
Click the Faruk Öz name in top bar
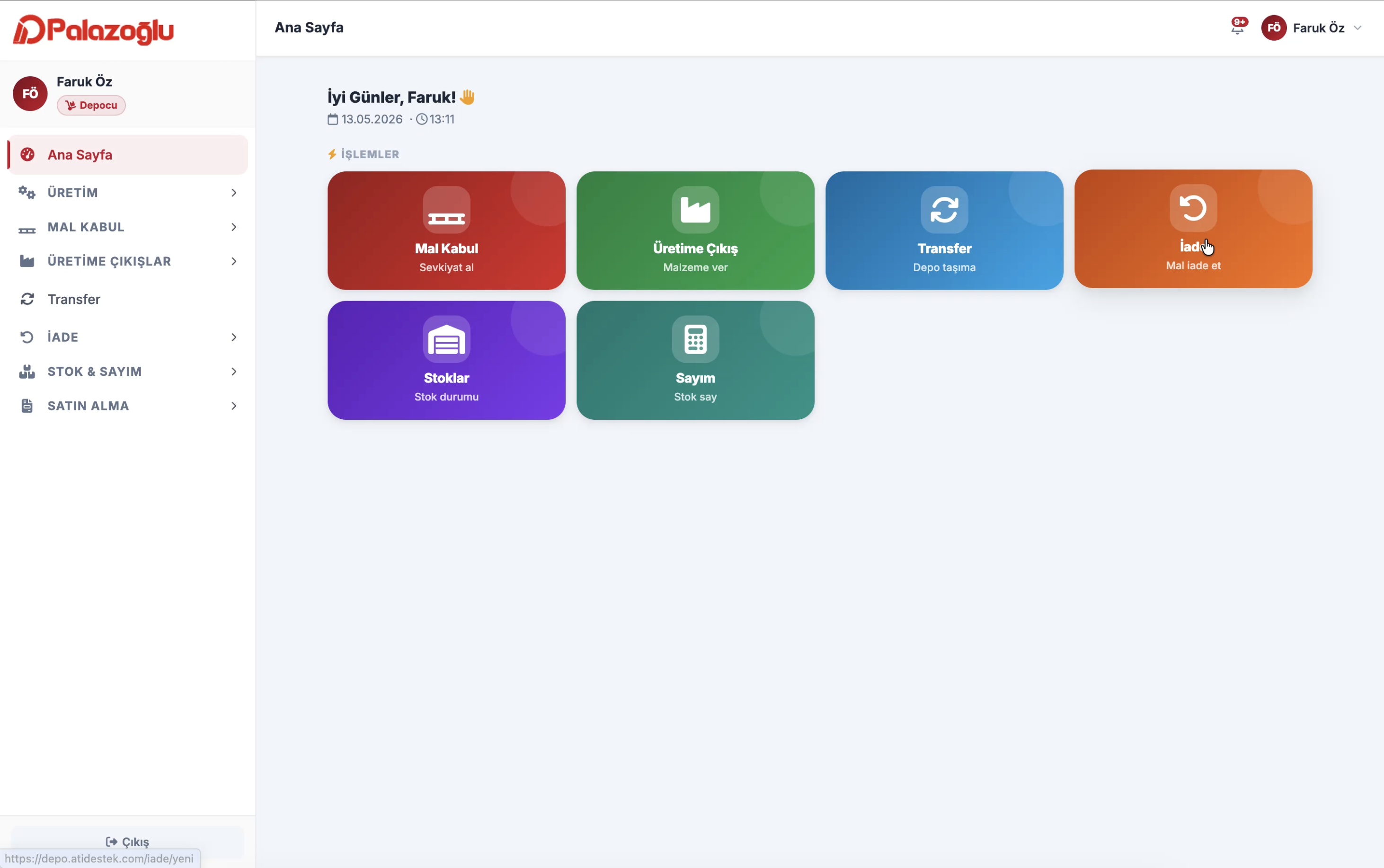pyautogui.click(x=1319, y=28)
